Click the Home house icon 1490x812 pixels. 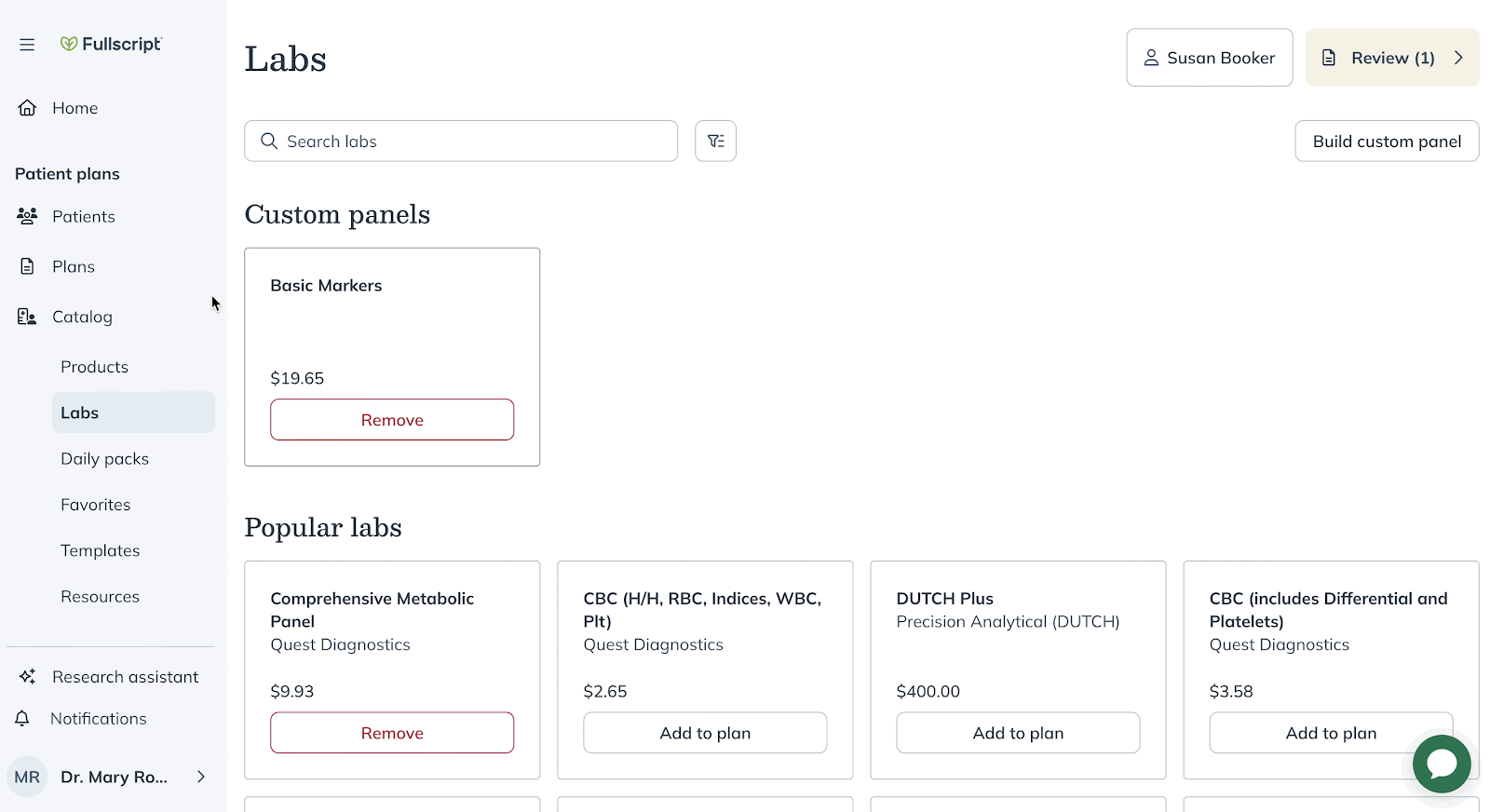(x=27, y=108)
